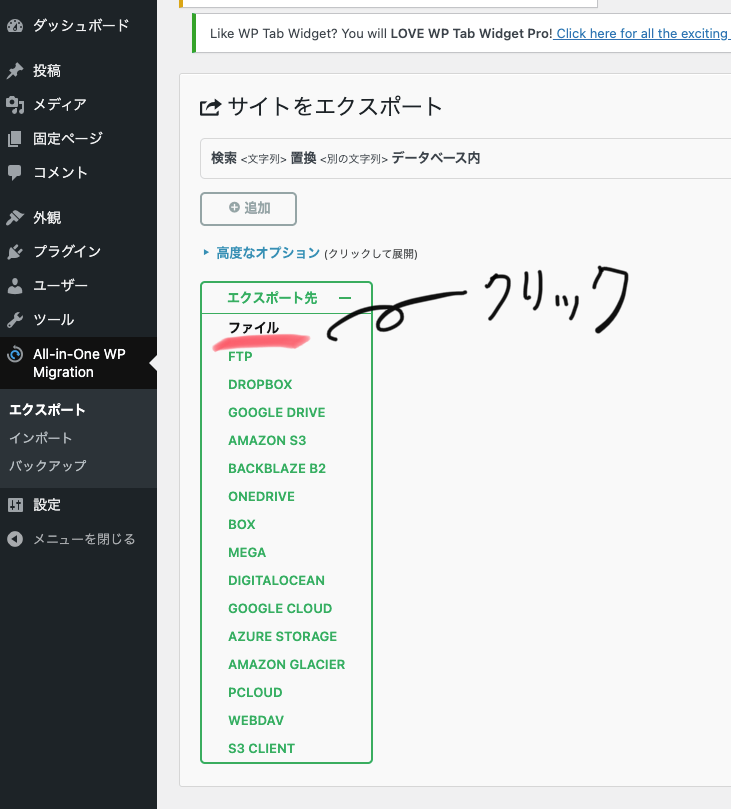Choose AZURE STORAGE export option
Image resolution: width=731 pixels, height=809 pixels.
pos(283,636)
